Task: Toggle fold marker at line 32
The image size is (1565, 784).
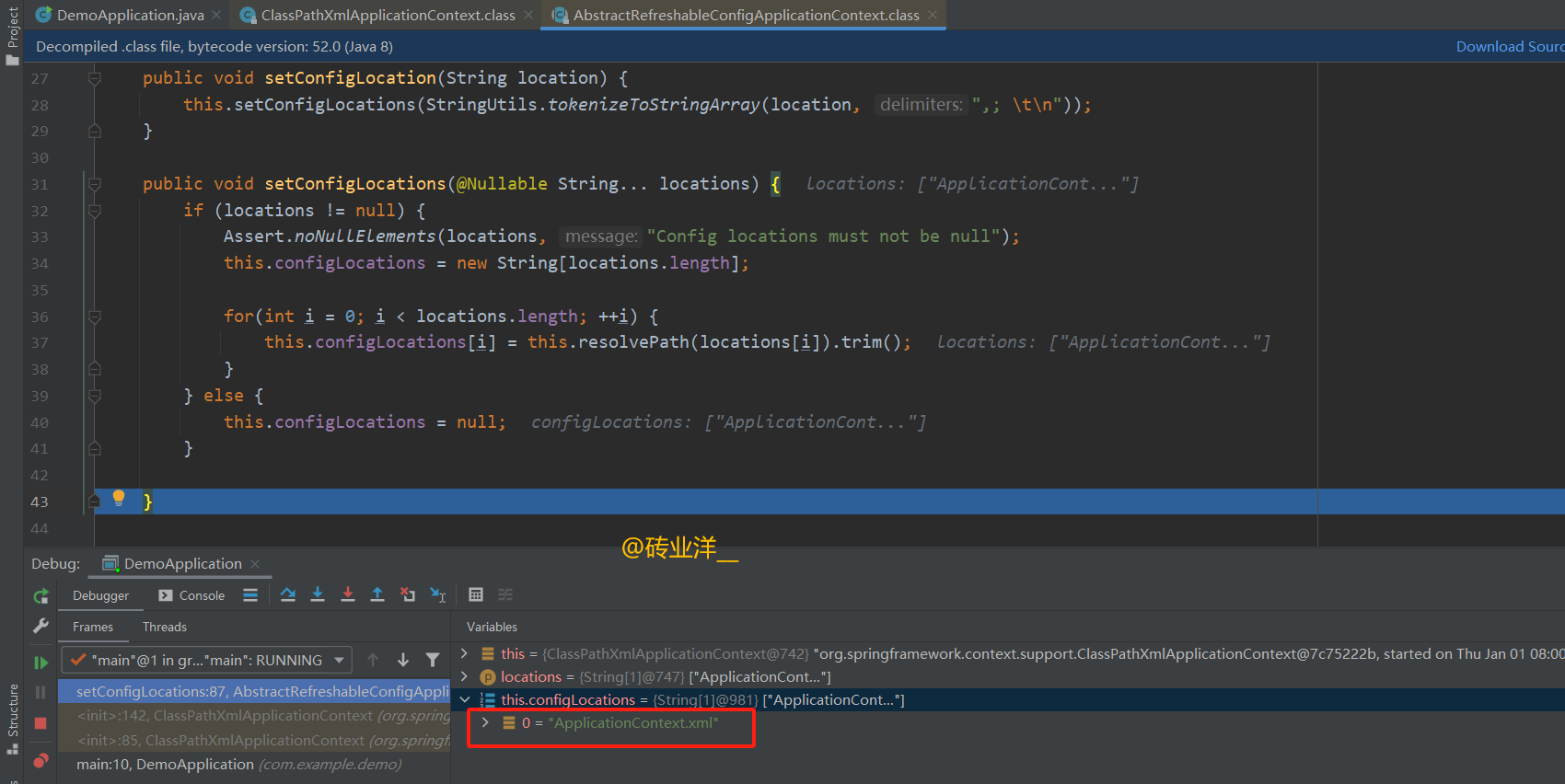Action: click(x=94, y=210)
